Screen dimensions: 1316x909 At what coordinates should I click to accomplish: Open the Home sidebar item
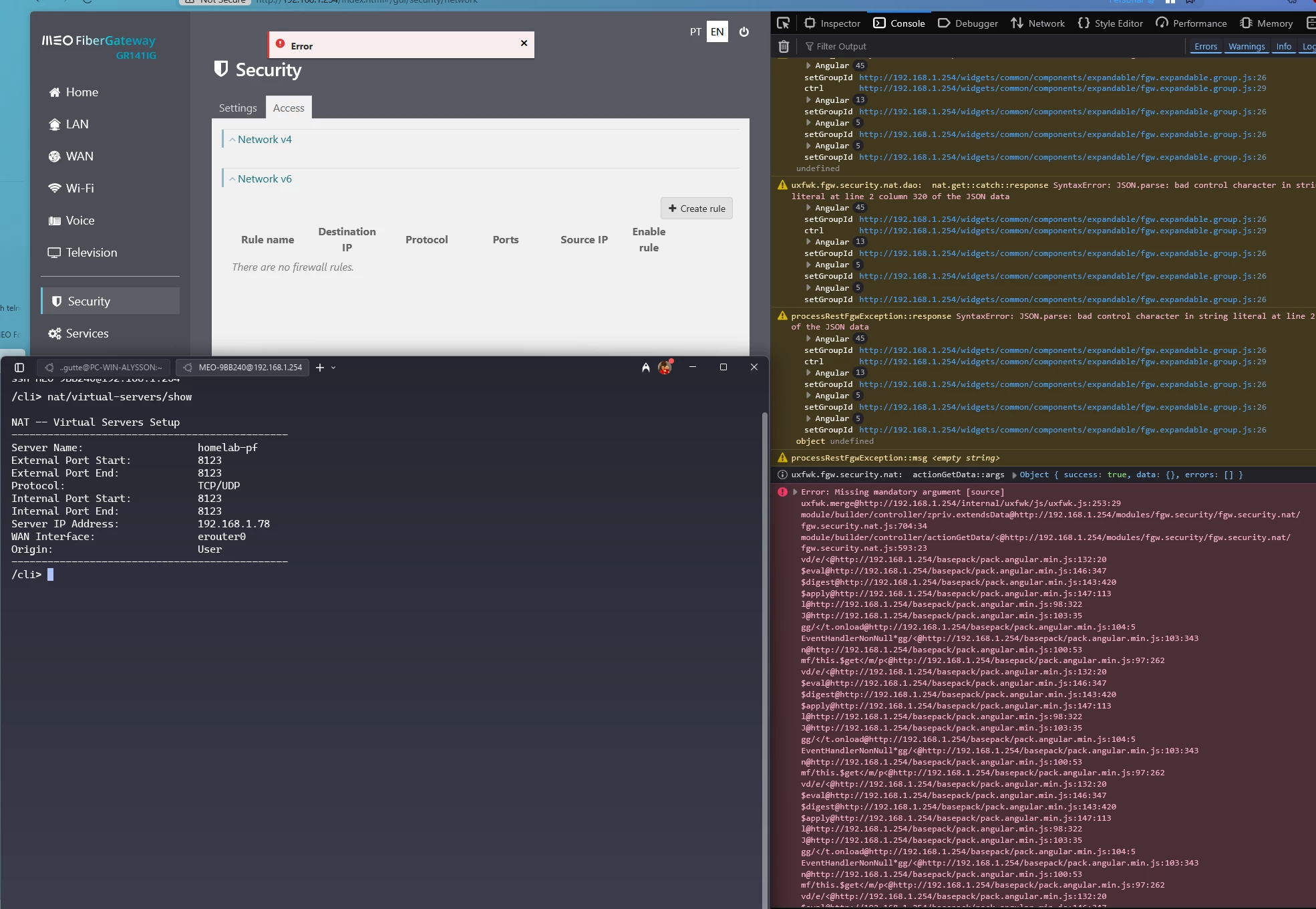(81, 92)
